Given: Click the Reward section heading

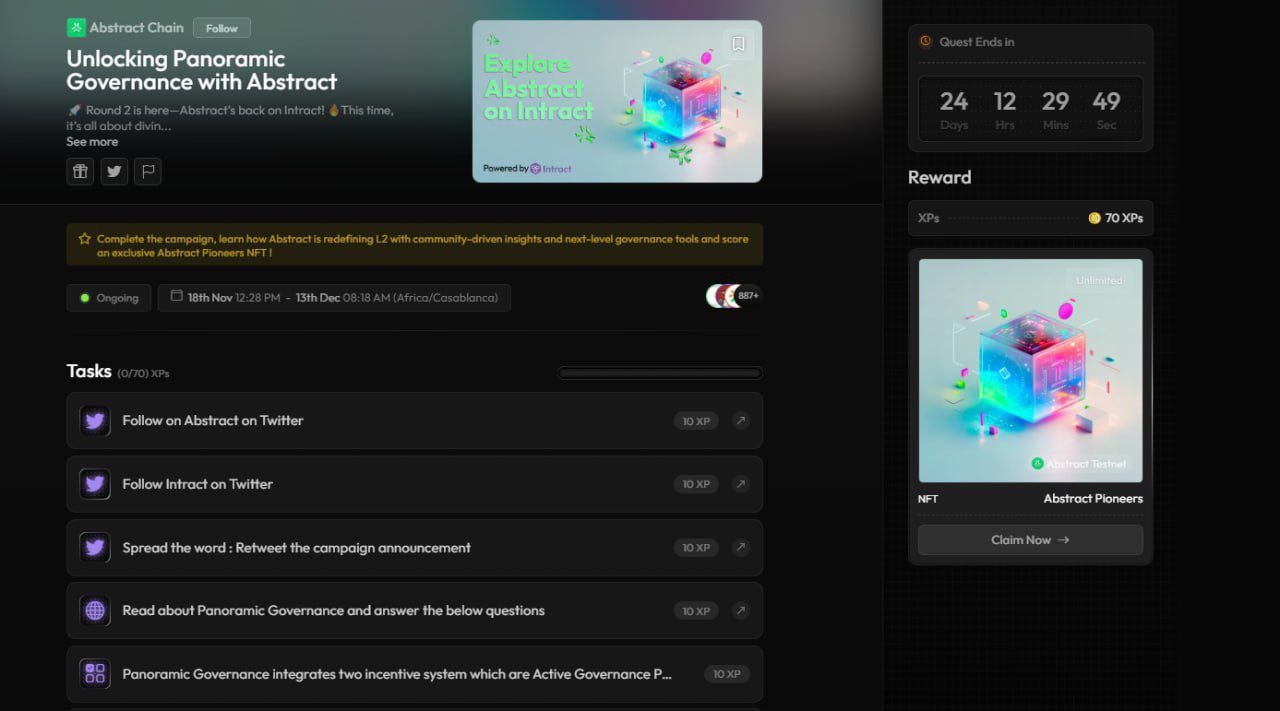Looking at the screenshot, I should coord(939,177).
